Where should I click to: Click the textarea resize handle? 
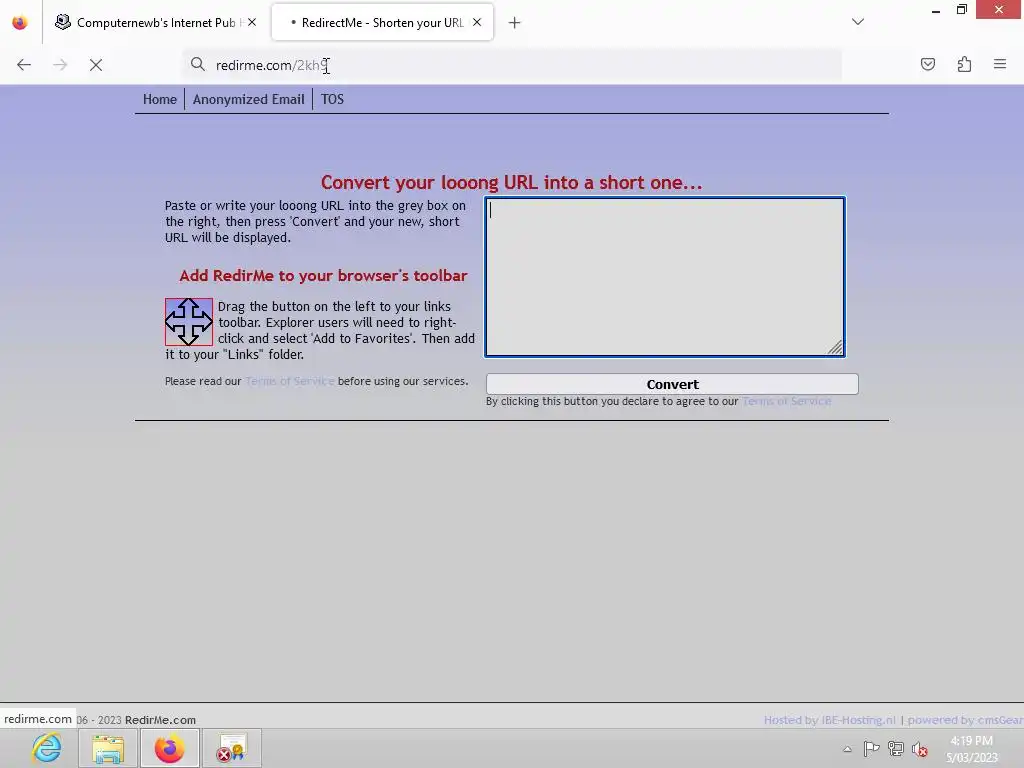(835, 347)
